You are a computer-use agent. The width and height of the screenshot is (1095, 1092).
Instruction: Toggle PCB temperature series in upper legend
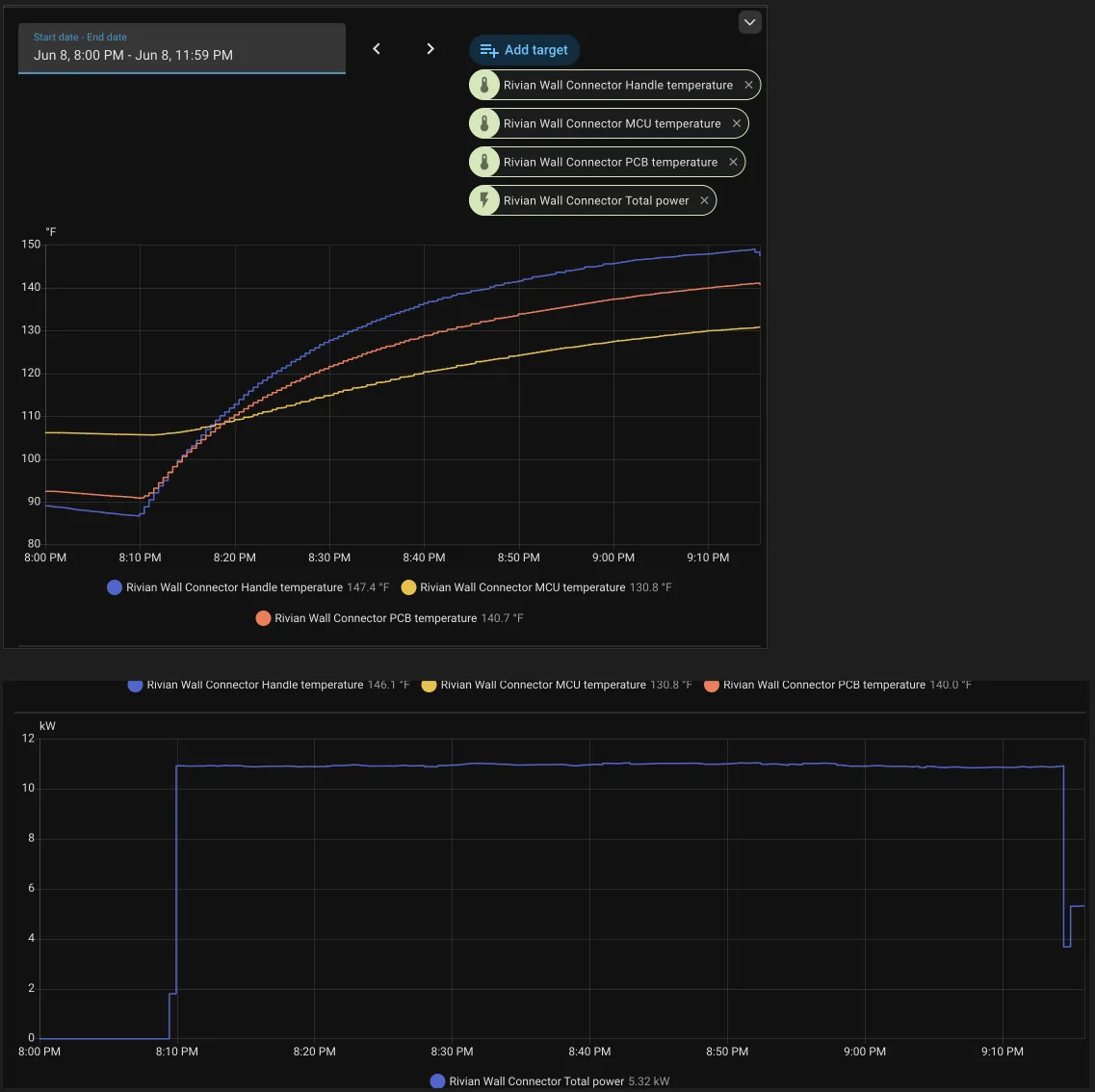[x=390, y=618]
